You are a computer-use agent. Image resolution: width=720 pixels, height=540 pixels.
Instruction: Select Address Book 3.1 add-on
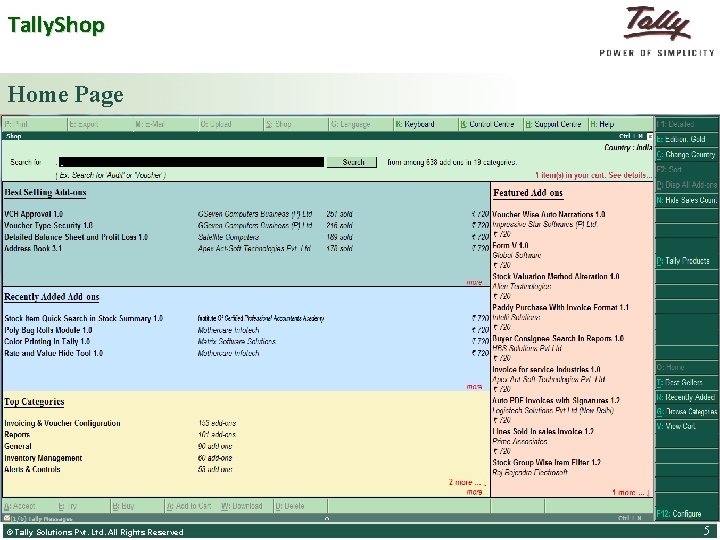tap(33, 248)
